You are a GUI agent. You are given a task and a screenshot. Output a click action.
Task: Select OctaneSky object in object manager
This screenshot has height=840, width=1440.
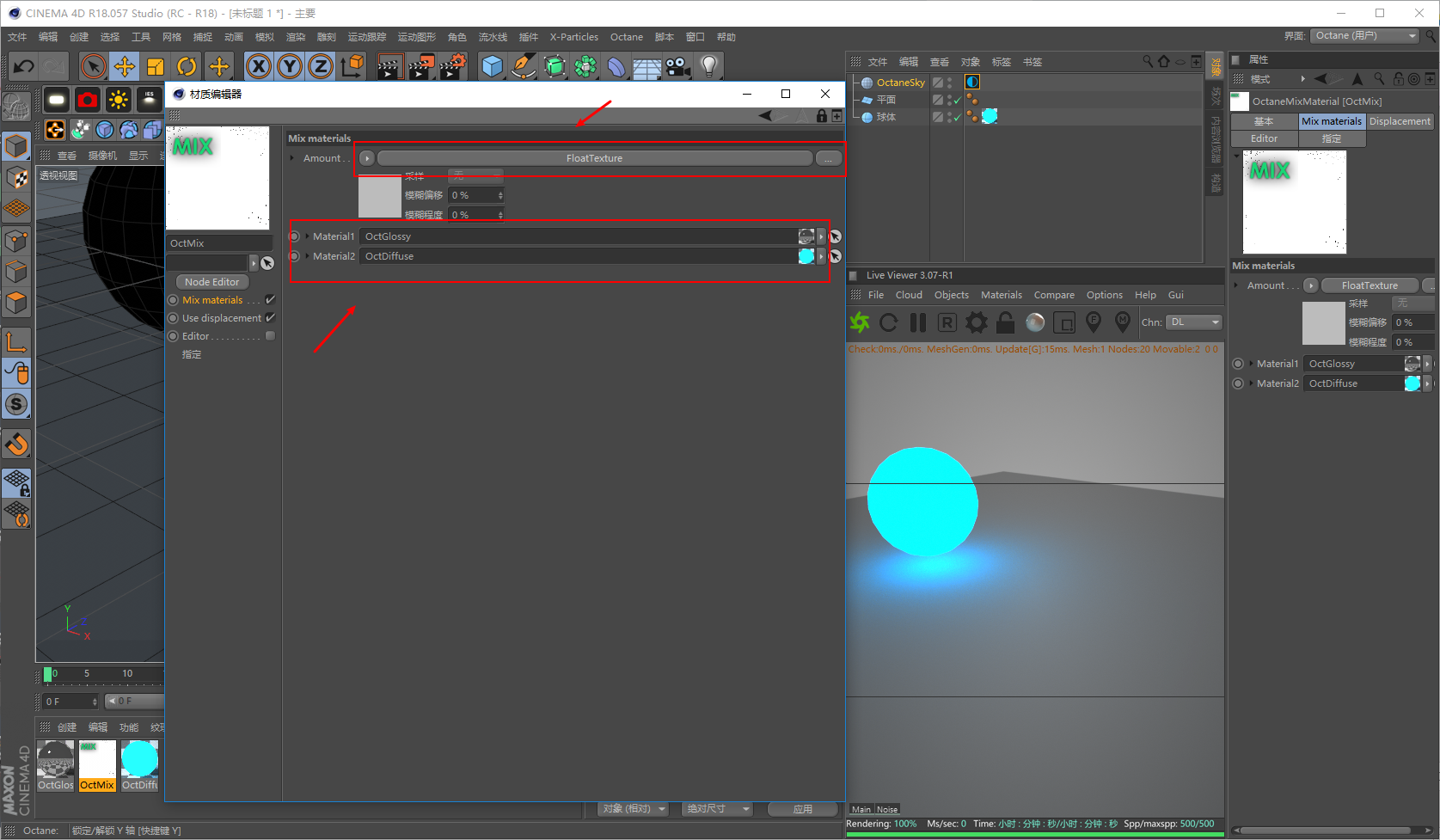coord(900,83)
